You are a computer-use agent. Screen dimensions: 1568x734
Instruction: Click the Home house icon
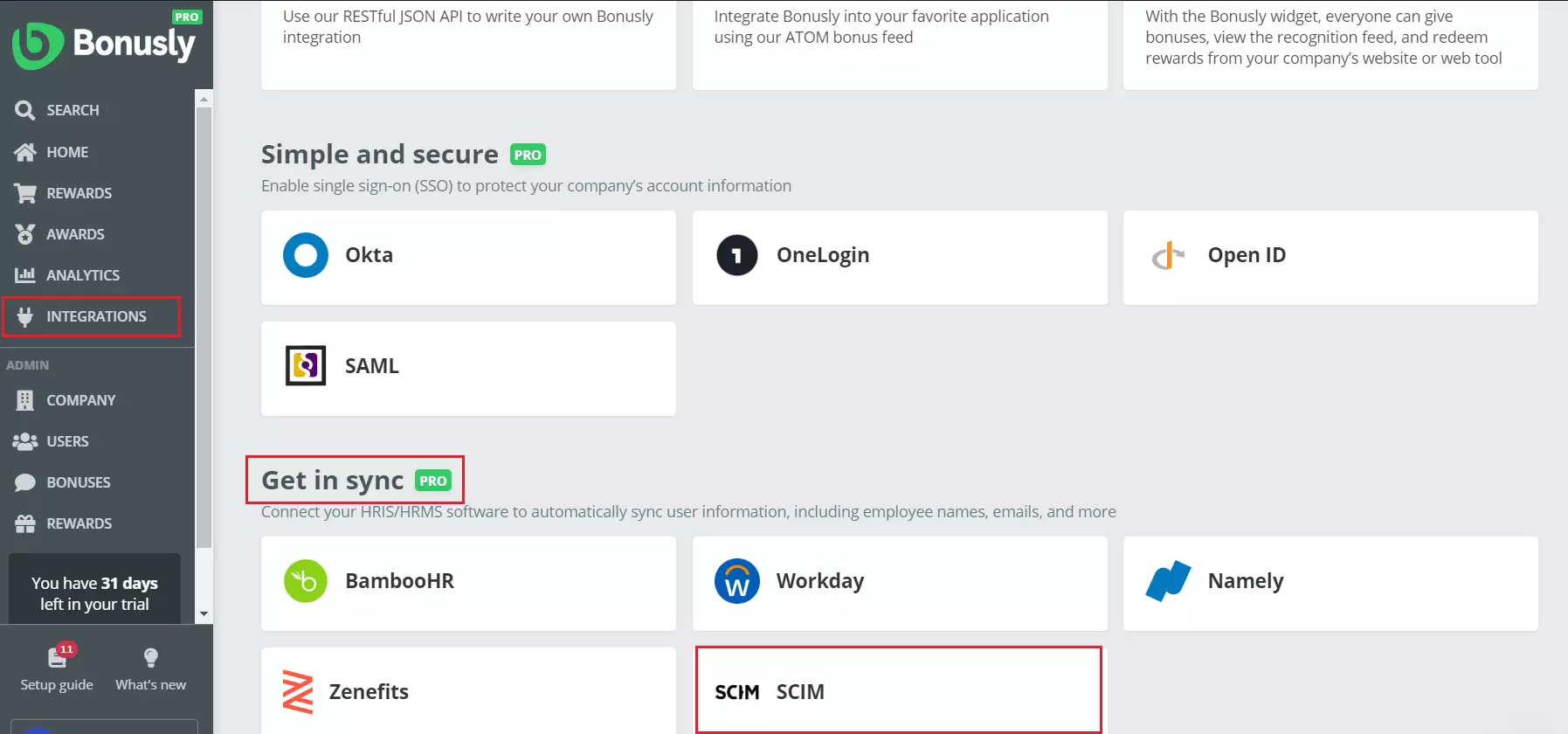point(25,152)
